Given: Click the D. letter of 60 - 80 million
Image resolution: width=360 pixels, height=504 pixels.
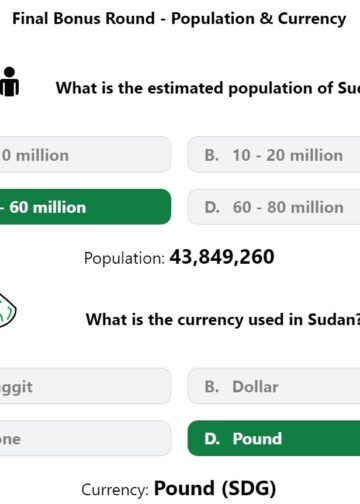Looking at the screenshot, I should click(212, 207).
